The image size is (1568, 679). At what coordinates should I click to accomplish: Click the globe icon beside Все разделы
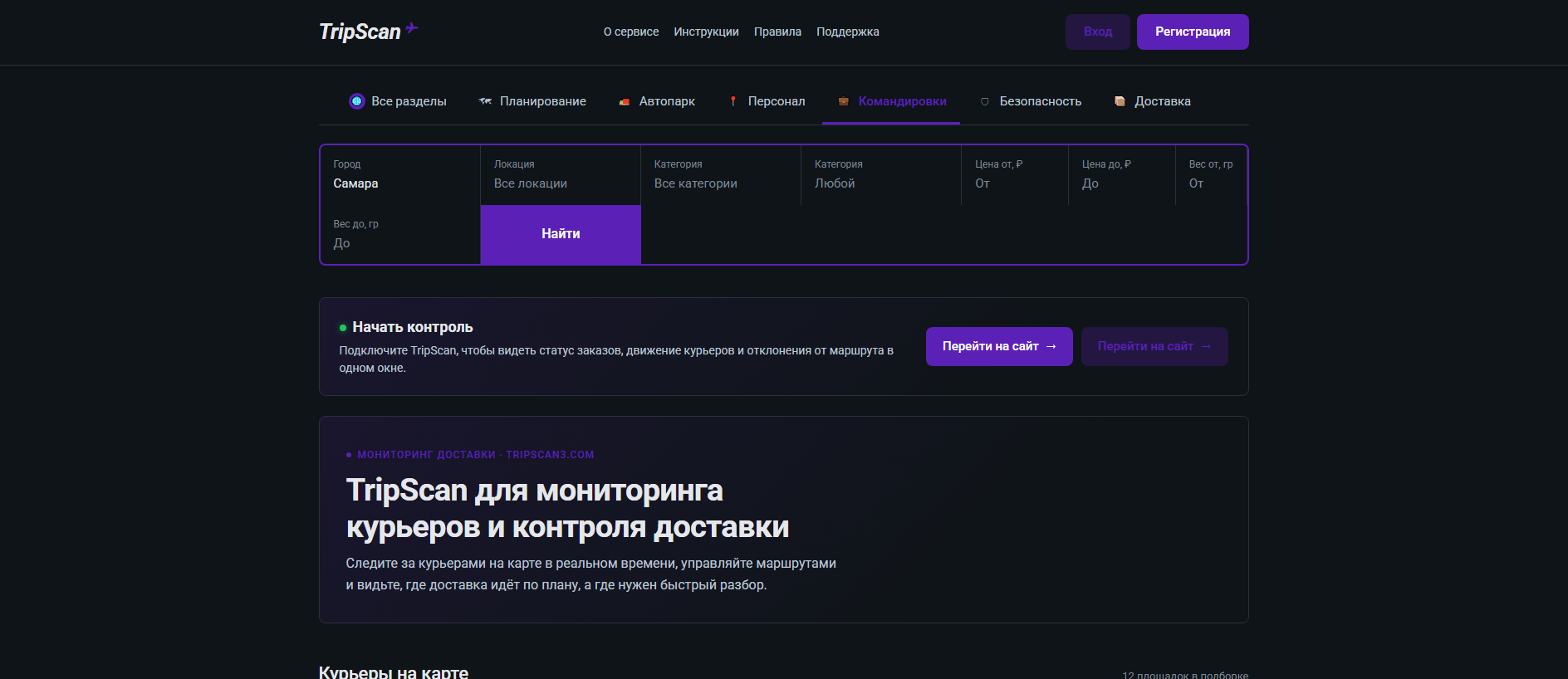(357, 101)
